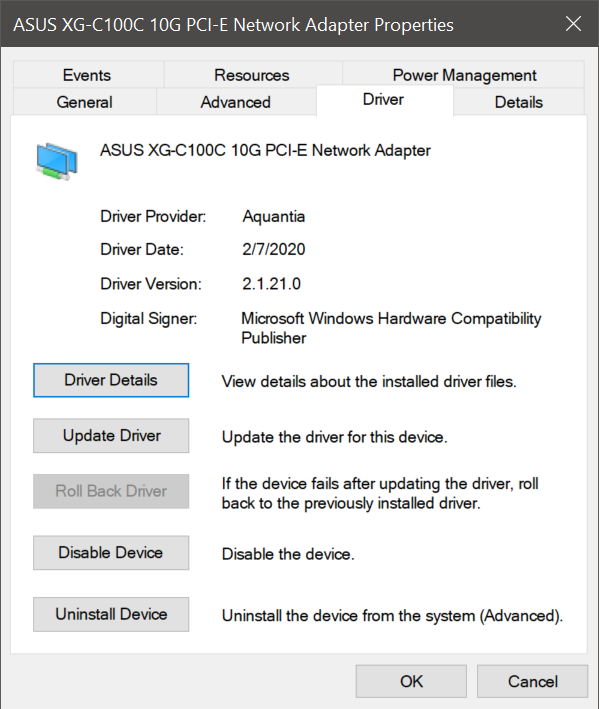Click the Disable Device button

coord(111,553)
